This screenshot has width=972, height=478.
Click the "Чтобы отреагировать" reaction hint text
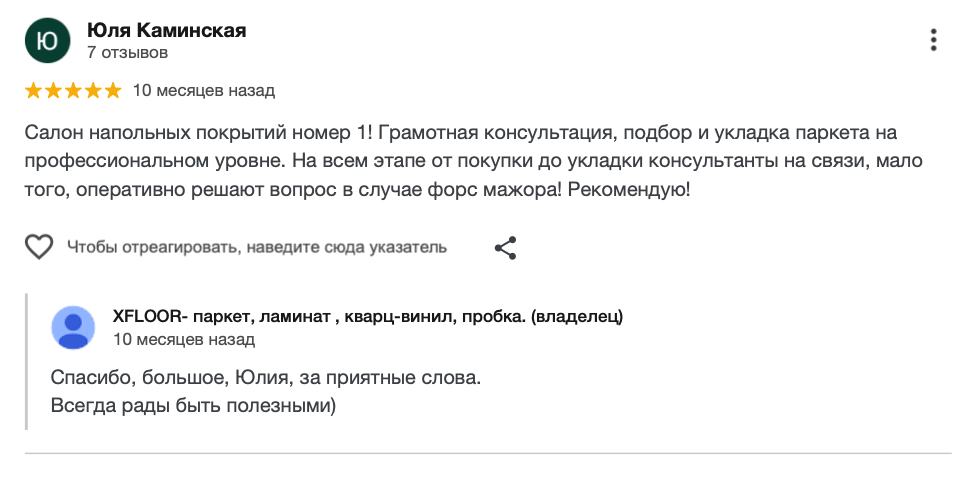click(x=257, y=247)
